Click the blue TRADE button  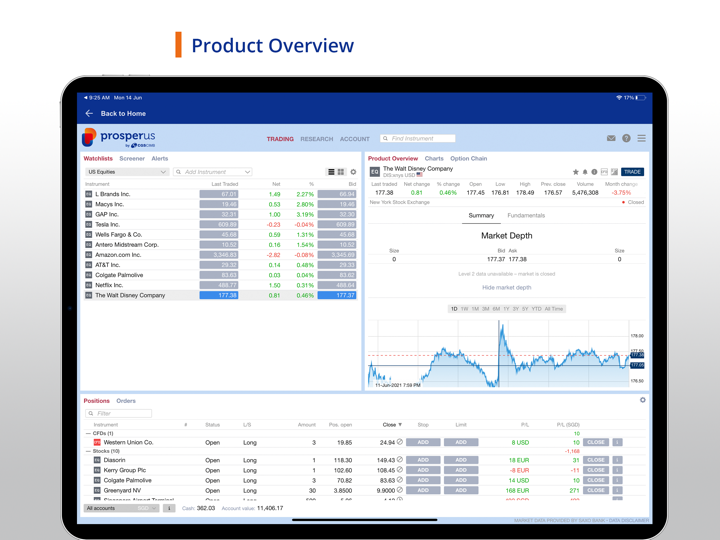[632, 172]
